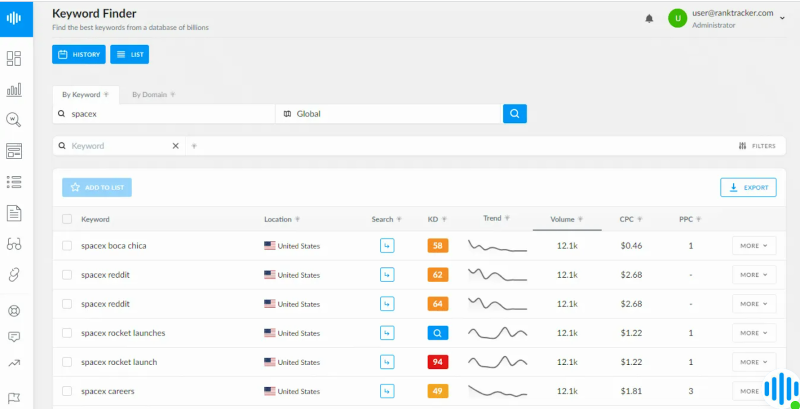800x409 pixels.
Task: Open the flag icon in sidebar
Action: 14,398
